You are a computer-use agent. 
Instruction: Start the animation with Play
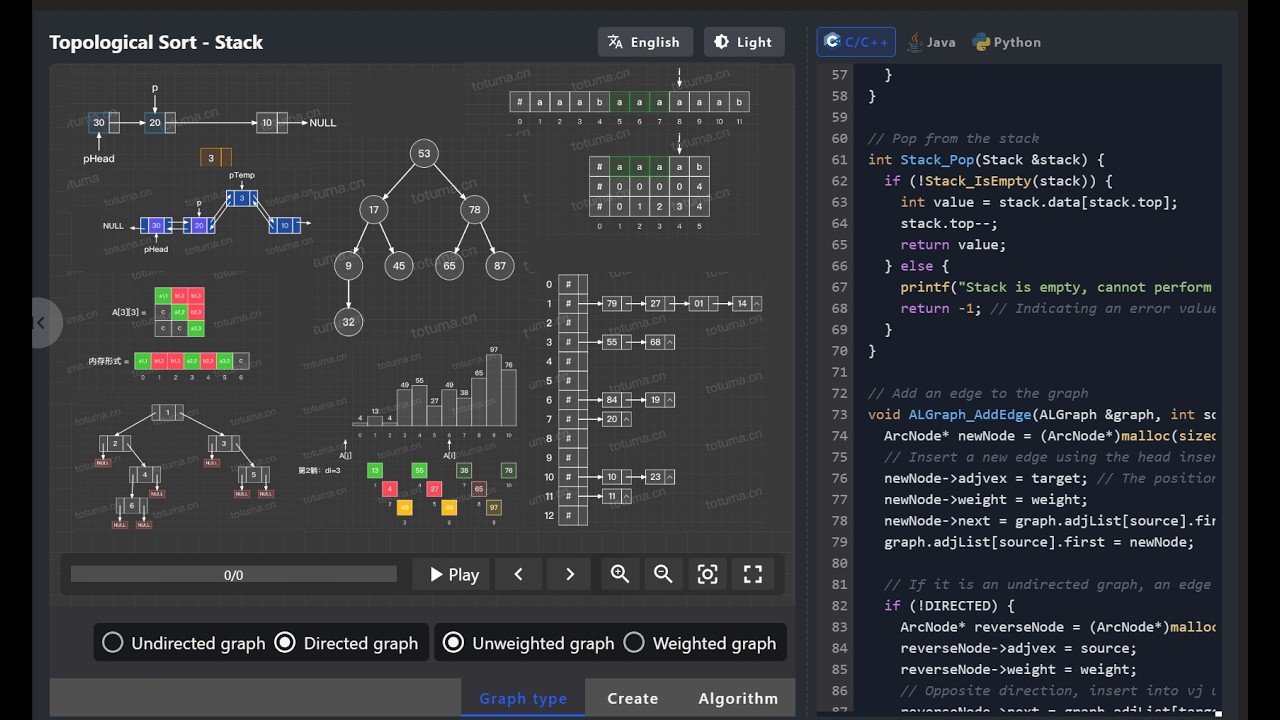(x=454, y=574)
